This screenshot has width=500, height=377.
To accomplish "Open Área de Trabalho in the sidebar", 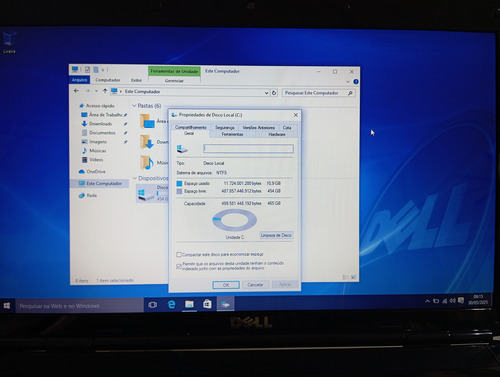I will 104,115.
